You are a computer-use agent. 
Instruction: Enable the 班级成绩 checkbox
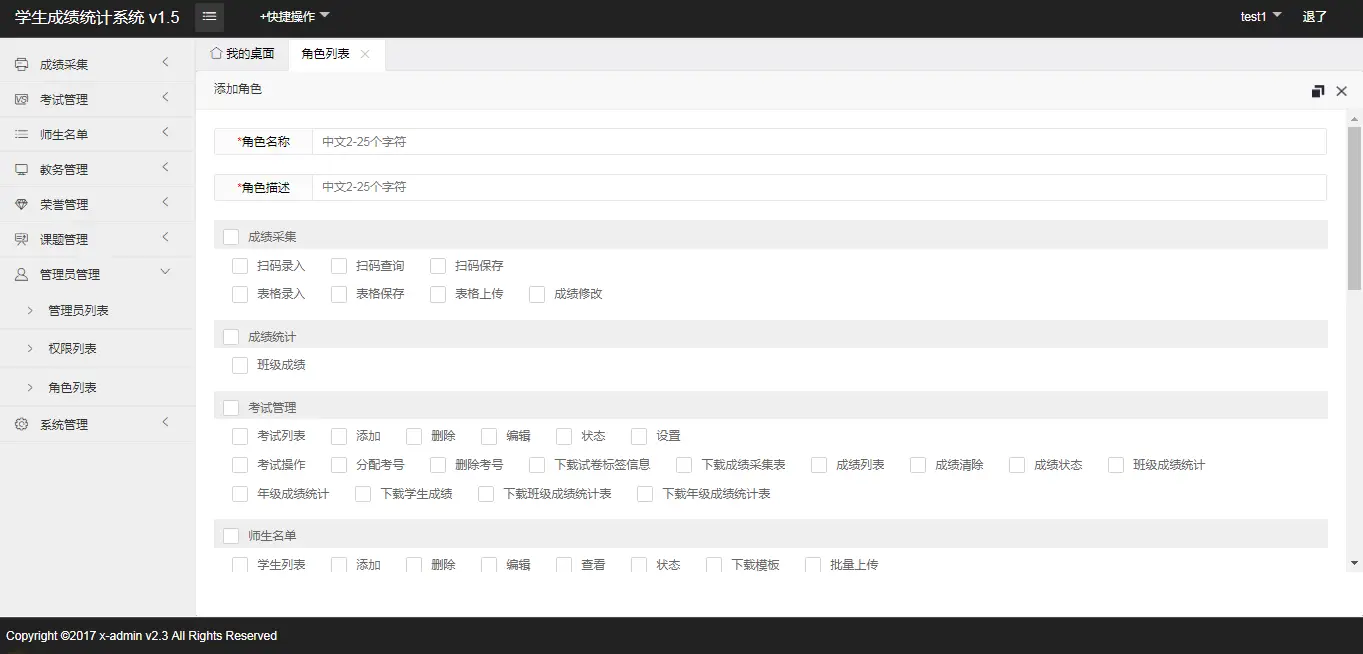point(239,365)
